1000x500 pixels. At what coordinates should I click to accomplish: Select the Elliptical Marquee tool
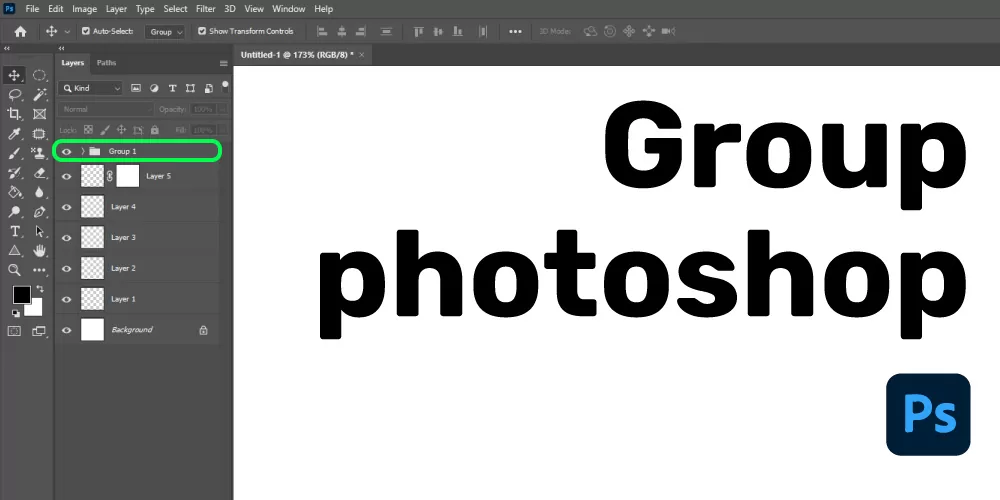tap(40, 75)
